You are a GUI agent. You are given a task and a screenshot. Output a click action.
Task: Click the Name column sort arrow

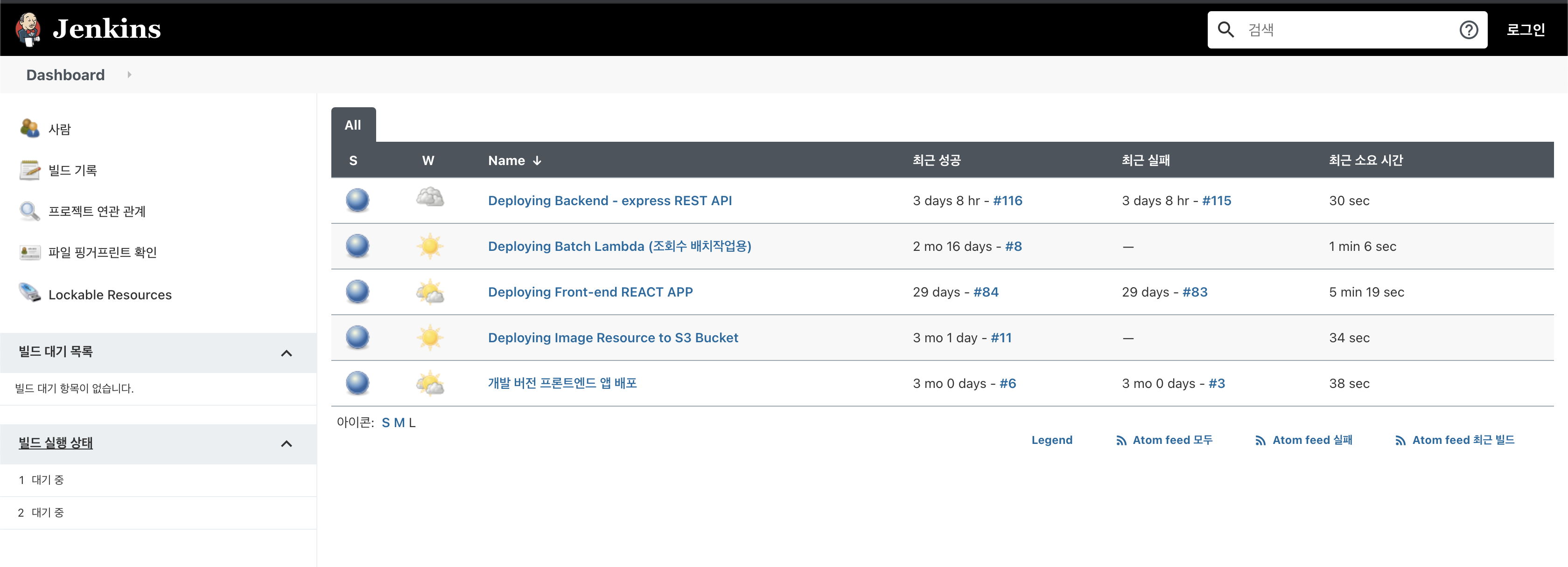pos(537,160)
